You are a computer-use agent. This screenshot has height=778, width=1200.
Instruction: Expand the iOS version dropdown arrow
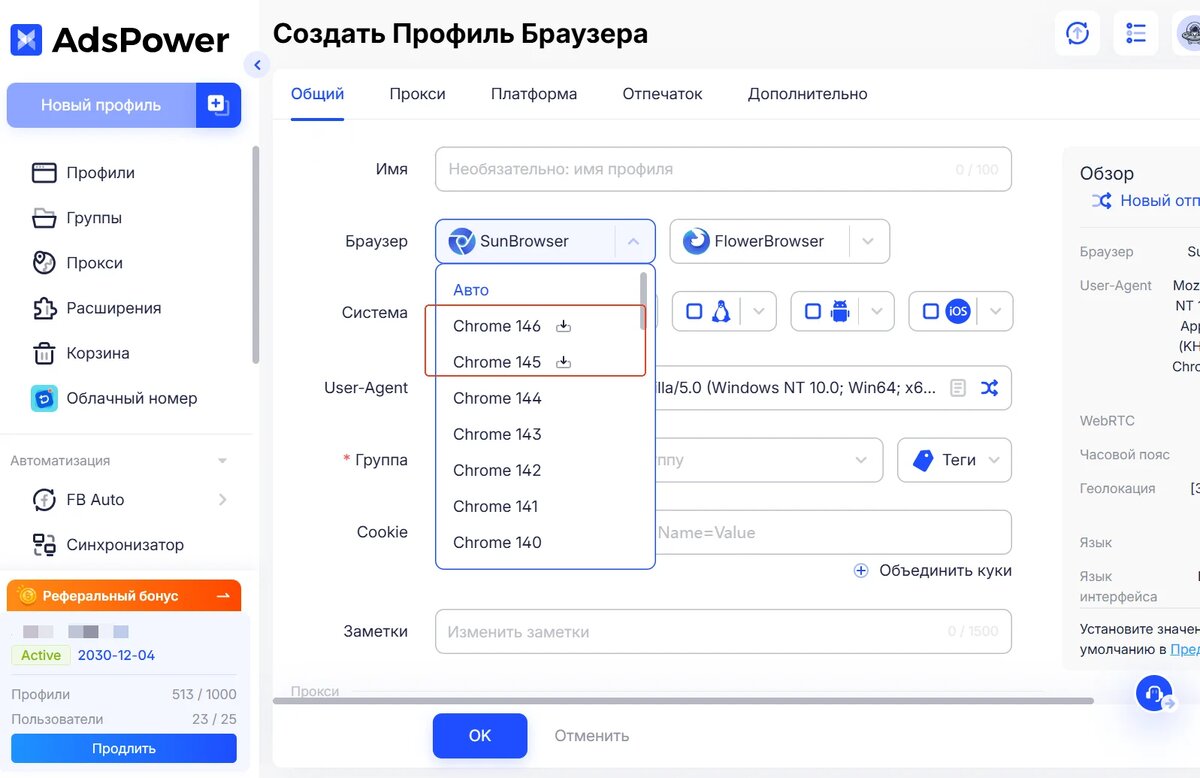click(x=995, y=312)
